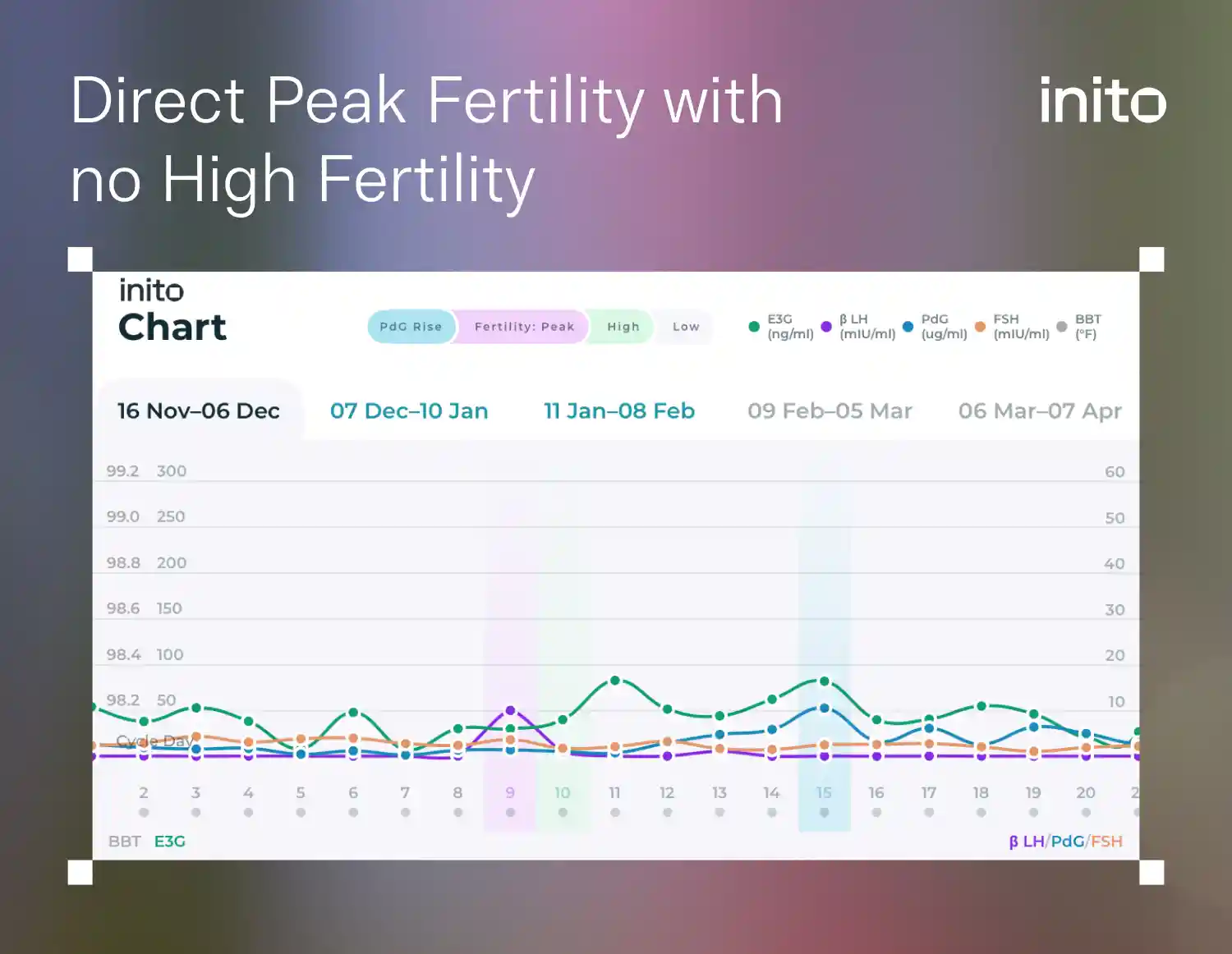The height and width of the screenshot is (954, 1232).
Task: Click the FSH (mIU/ml) legend label
Action: coord(1021,327)
